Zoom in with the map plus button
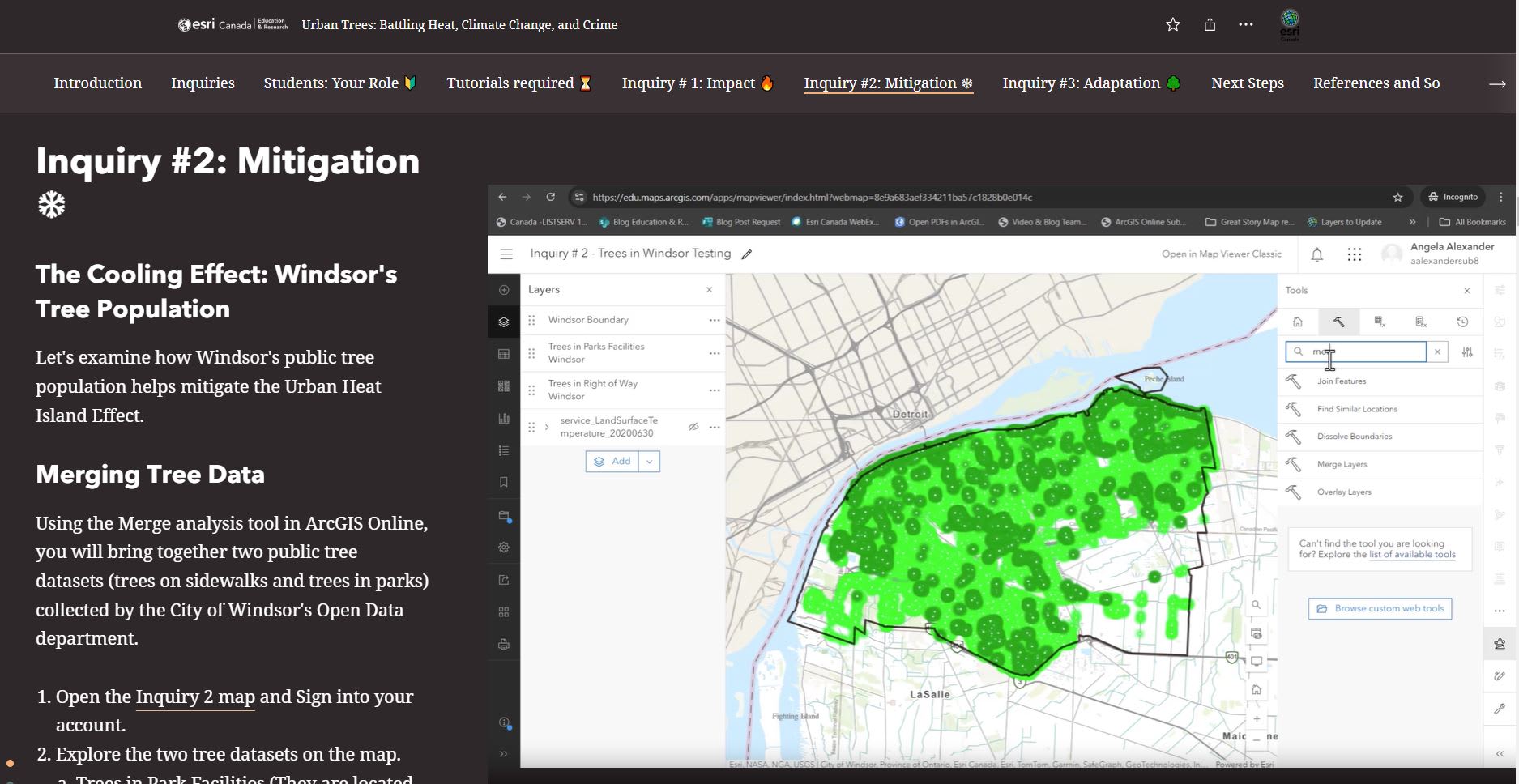The image size is (1519, 784). (1256, 718)
